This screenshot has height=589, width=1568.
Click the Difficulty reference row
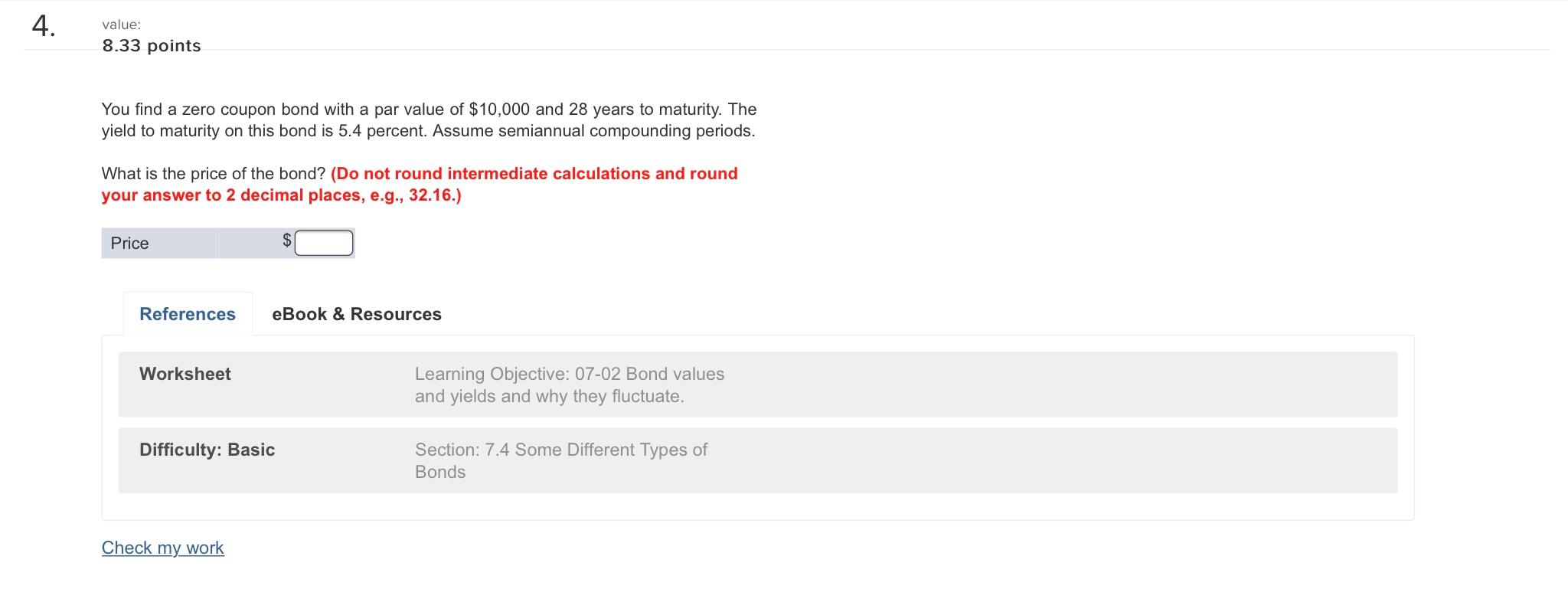758,460
